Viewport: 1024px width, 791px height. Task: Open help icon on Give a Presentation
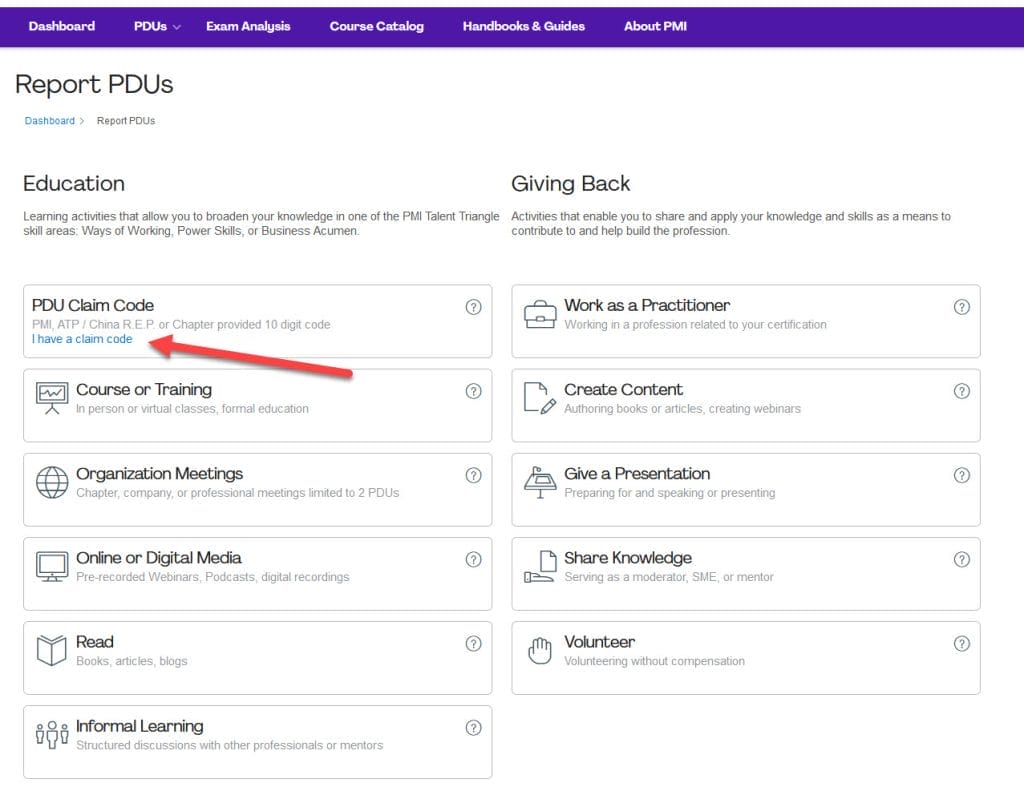point(961,475)
